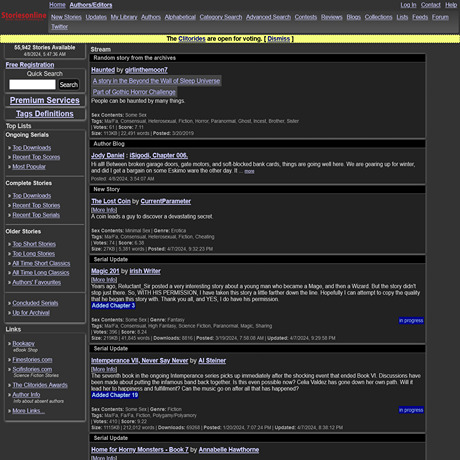Open the Top Short Stories list

point(34,244)
